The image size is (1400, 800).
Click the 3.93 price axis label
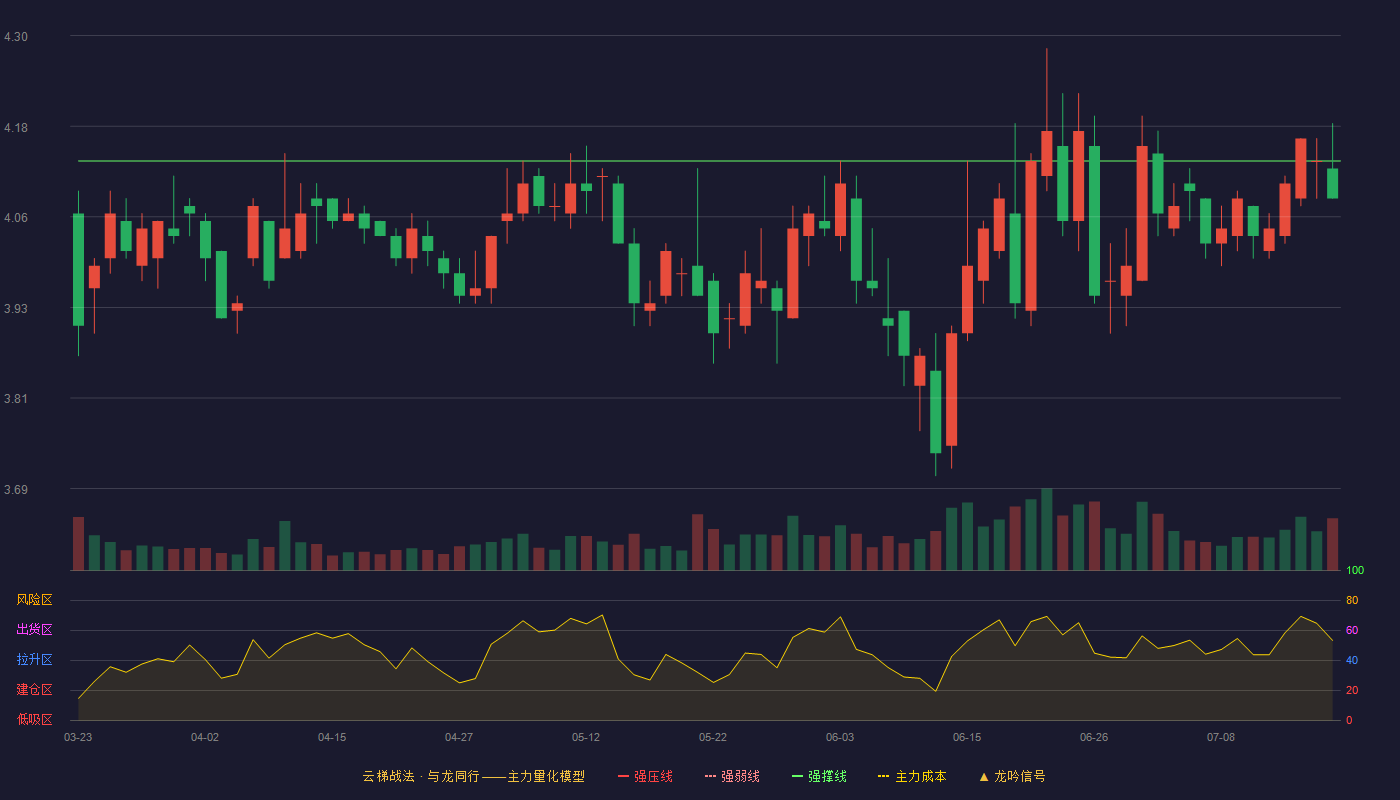[16, 309]
